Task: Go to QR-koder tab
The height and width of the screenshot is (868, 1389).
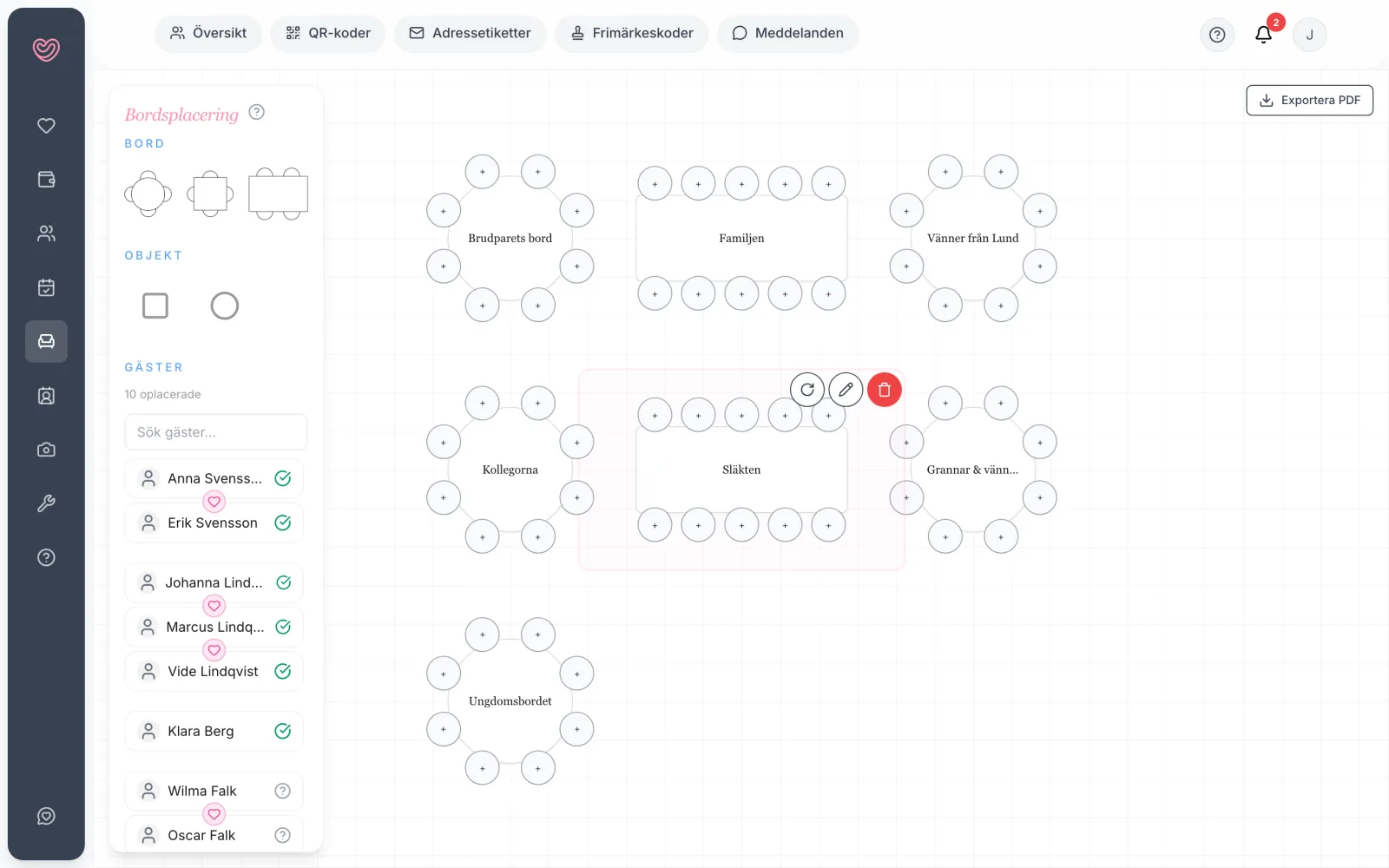Action: click(x=328, y=33)
